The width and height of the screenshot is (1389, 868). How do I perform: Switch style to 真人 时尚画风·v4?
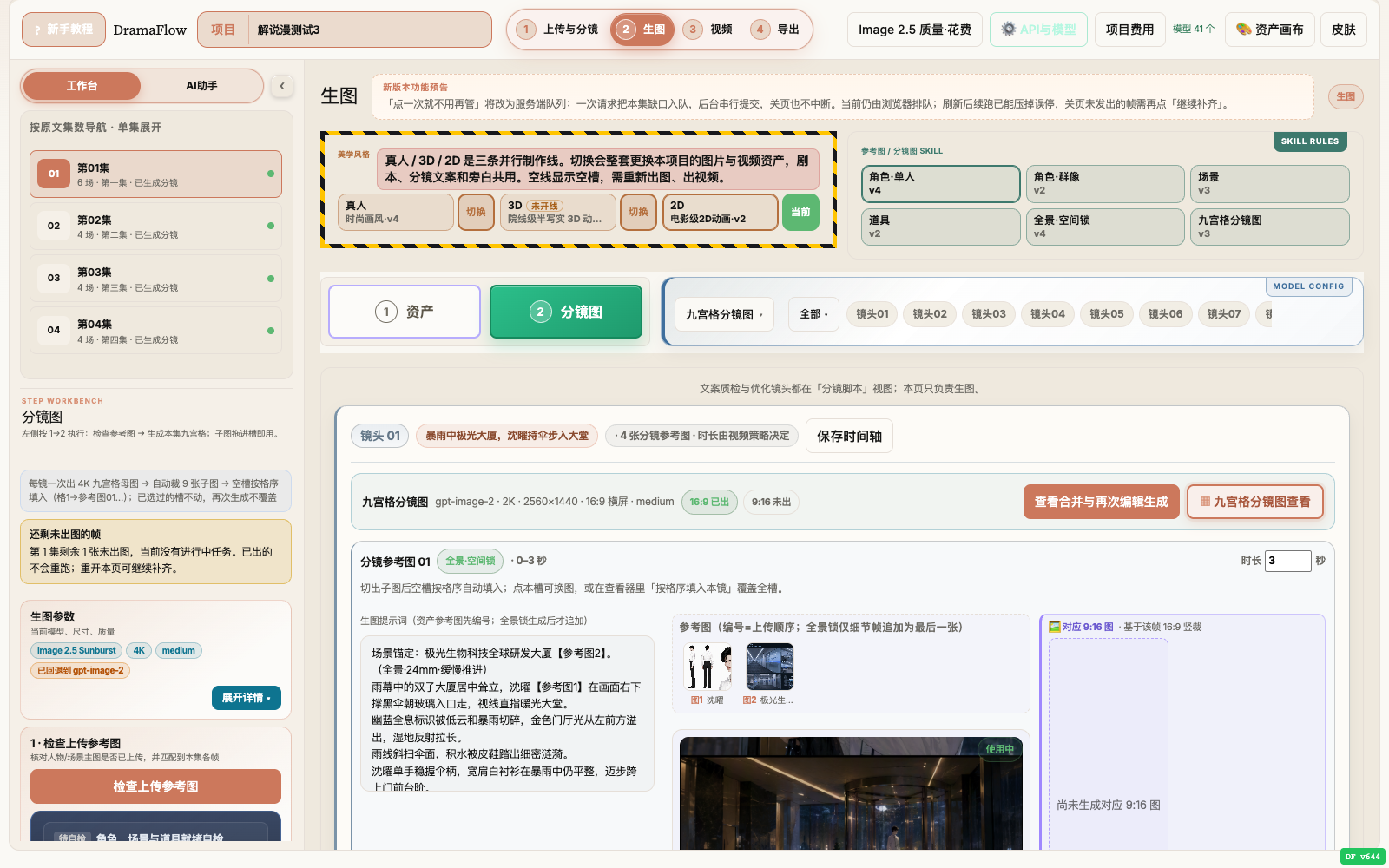coord(396,212)
